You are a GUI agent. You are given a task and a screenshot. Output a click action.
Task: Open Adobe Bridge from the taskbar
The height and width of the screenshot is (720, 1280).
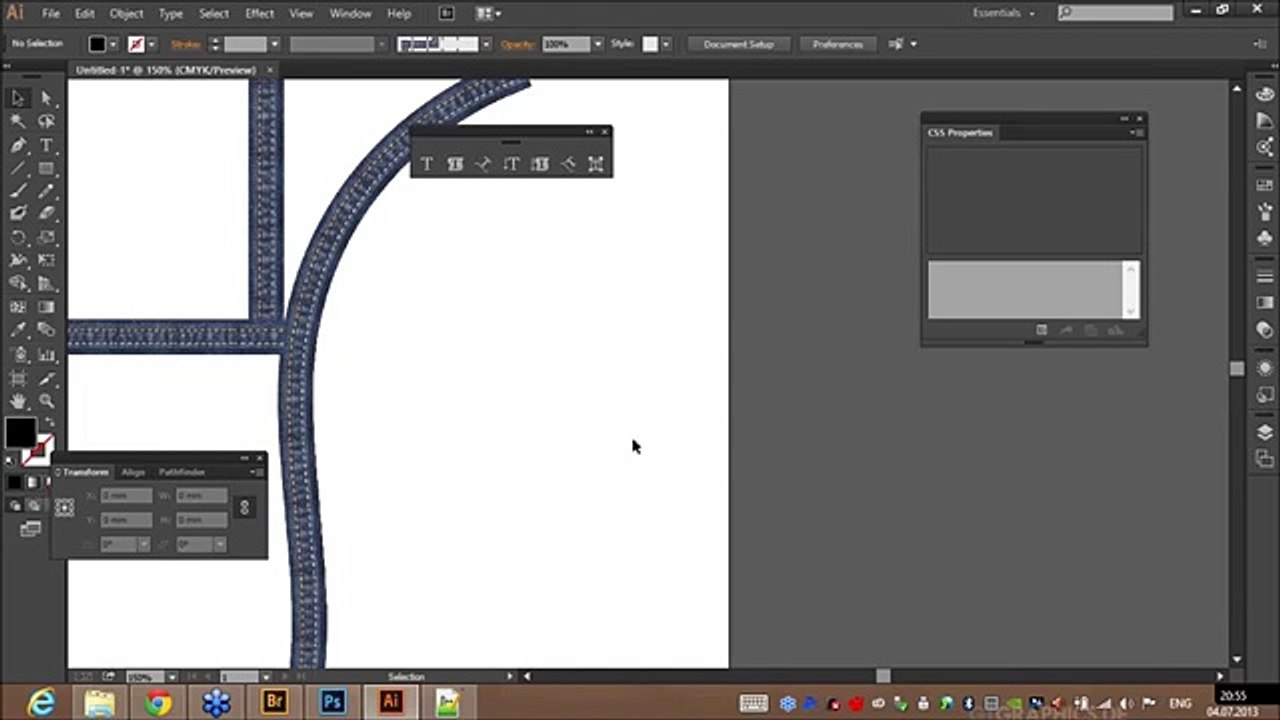(x=274, y=702)
